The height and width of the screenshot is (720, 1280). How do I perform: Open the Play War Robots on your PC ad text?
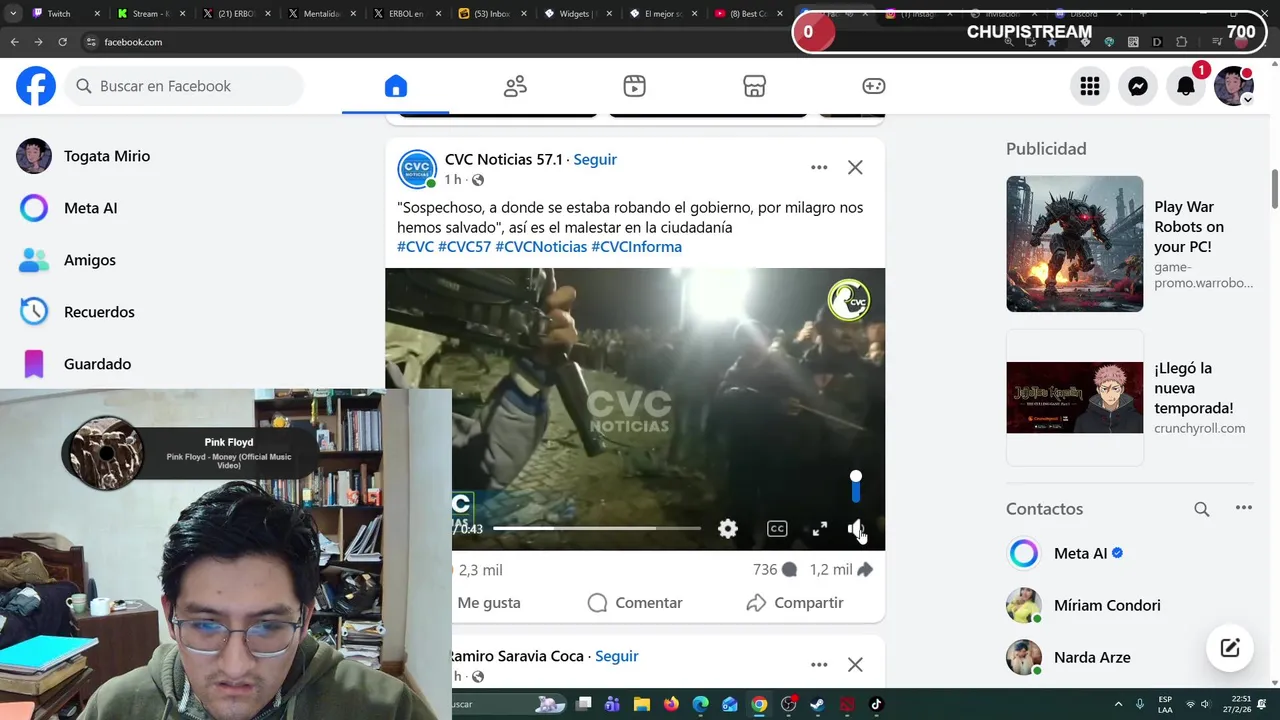[1189, 227]
